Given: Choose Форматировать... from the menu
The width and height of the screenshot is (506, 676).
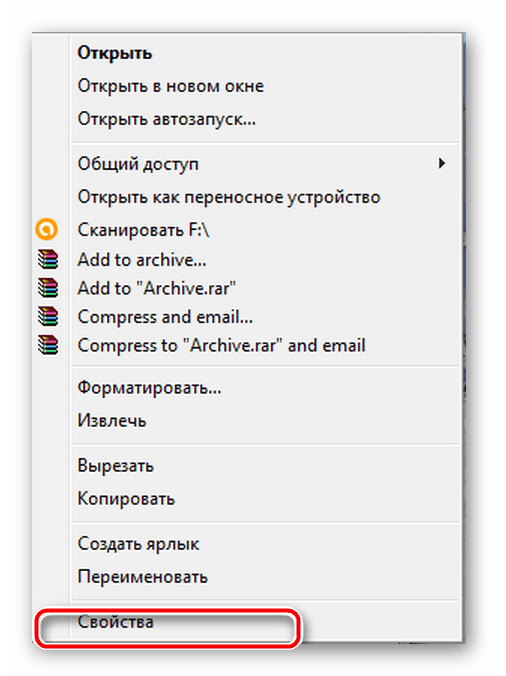Looking at the screenshot, I should point(150,388).
